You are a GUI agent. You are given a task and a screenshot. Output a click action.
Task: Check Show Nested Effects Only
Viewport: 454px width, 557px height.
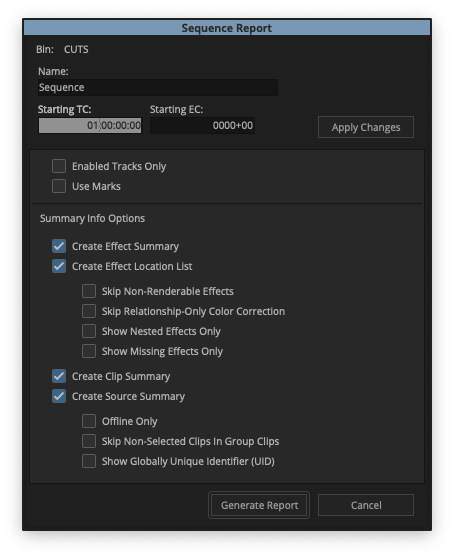[x=89, y=331]
